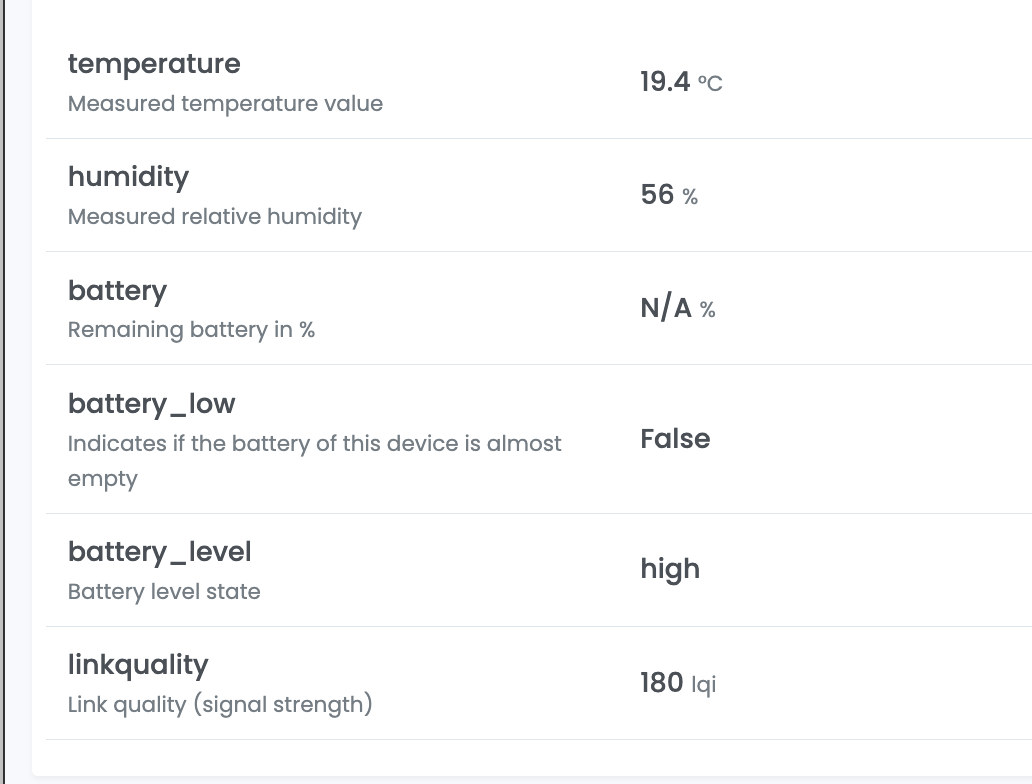
Task: Select the 56 % humidity reading
Action: [x=669, y=195]
